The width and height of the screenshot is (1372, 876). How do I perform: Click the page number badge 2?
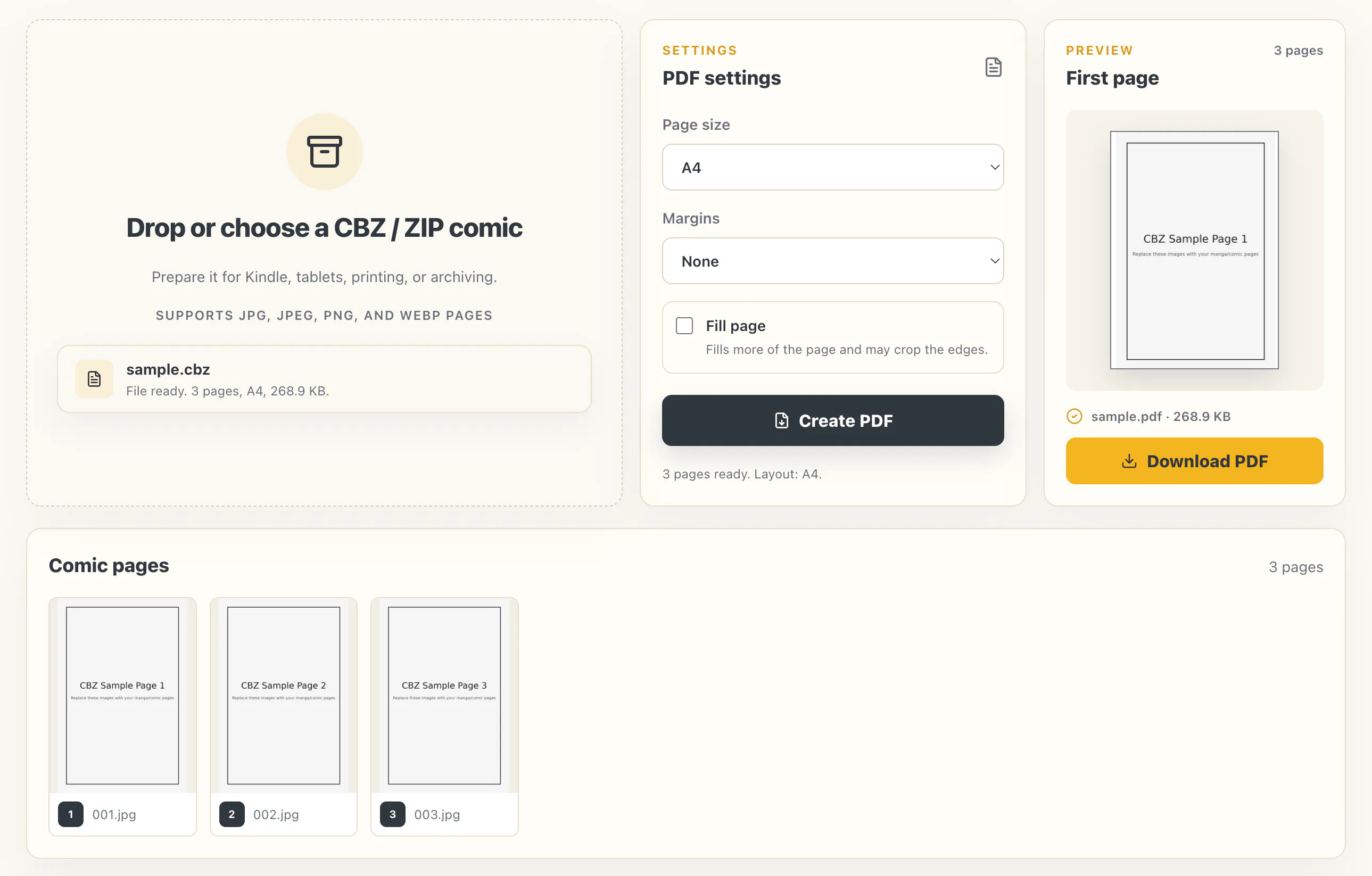pos(232,814)
